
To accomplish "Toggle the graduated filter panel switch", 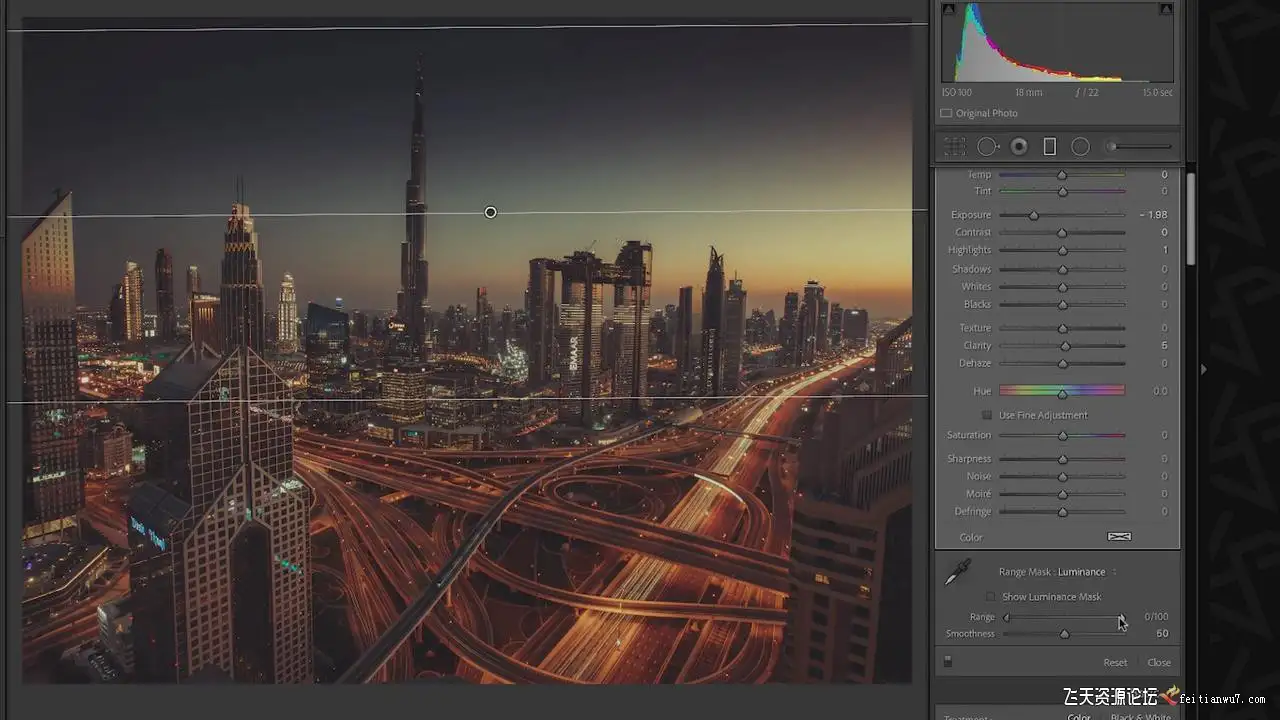I will [x=948, y=662].
